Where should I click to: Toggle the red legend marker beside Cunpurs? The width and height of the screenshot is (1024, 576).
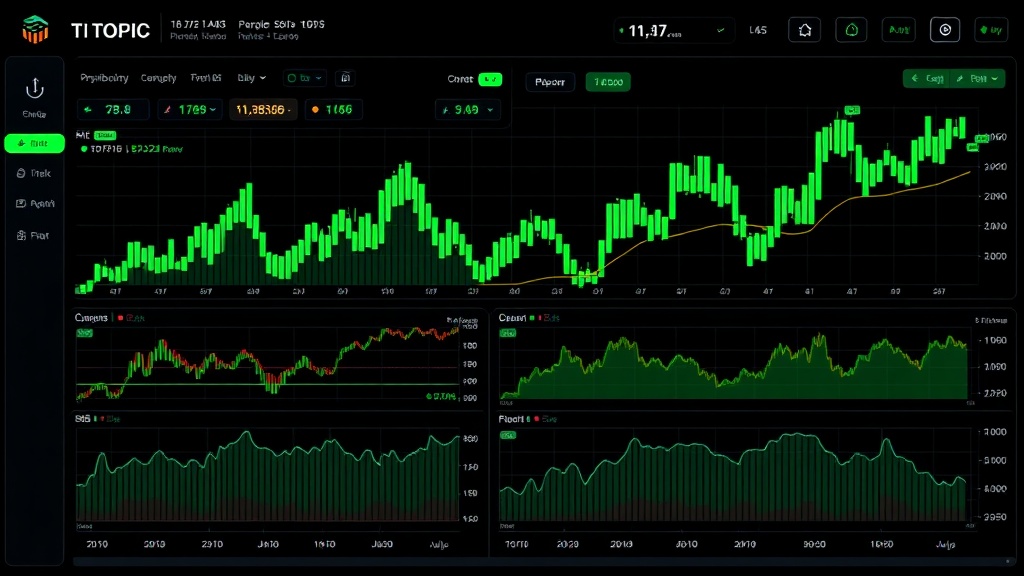pyautogui.click(x=120, y=318)
